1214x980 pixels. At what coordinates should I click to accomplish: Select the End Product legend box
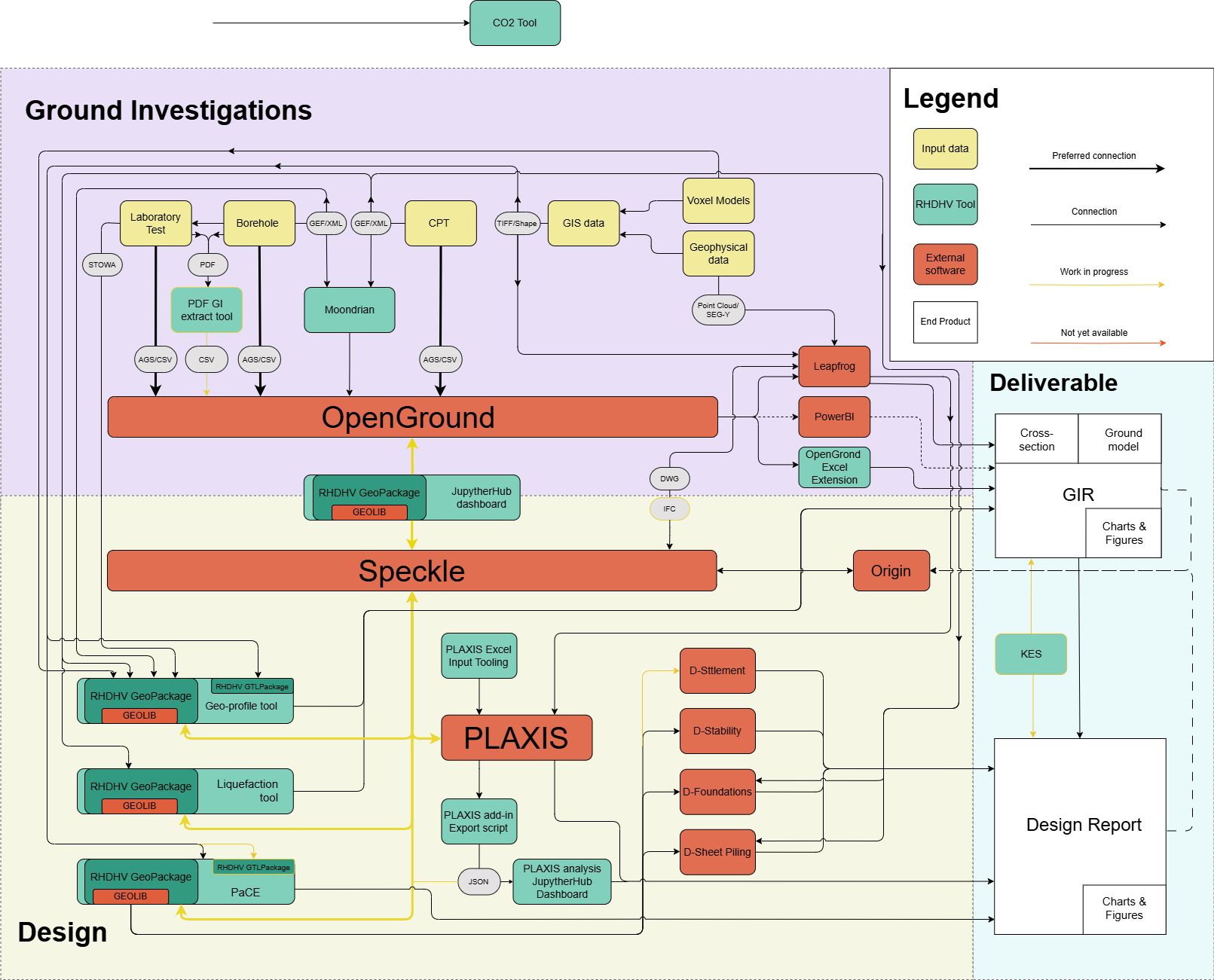point(945,322)
